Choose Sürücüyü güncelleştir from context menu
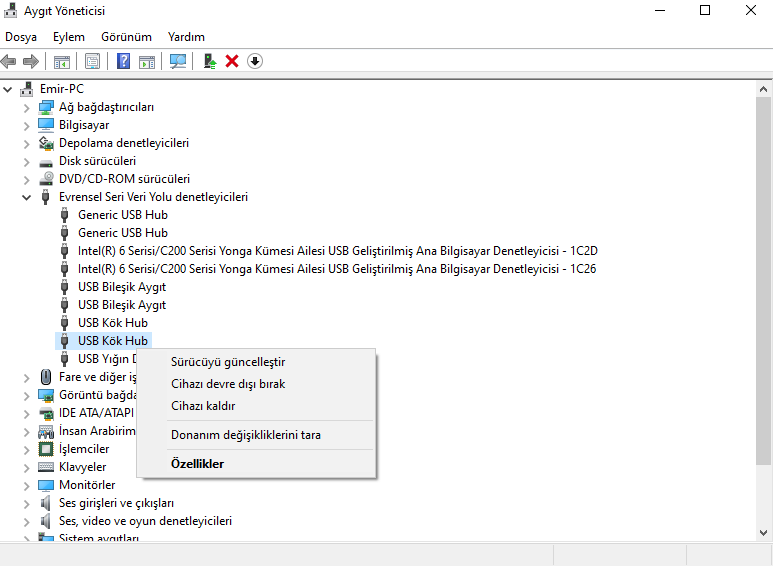Screen dimensions: 773x566 (228, 362)
